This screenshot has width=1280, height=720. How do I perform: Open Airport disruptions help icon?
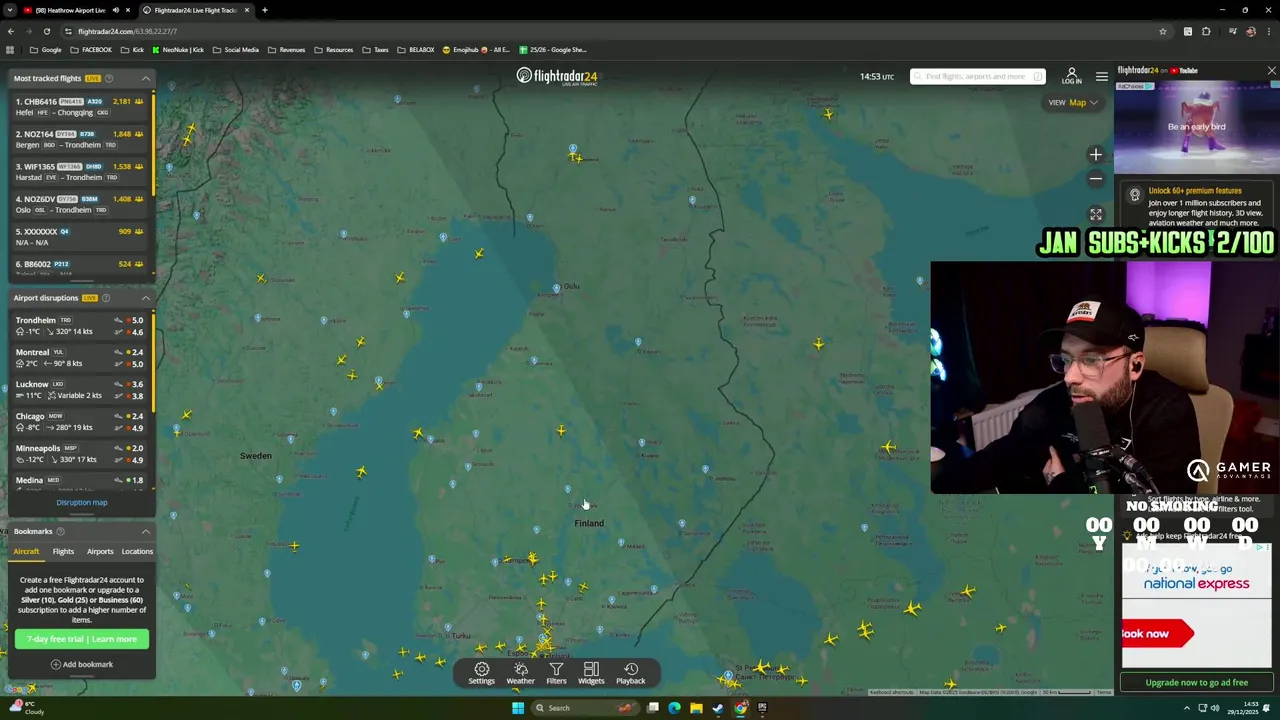pyautogui.click(x=105, y=298)
